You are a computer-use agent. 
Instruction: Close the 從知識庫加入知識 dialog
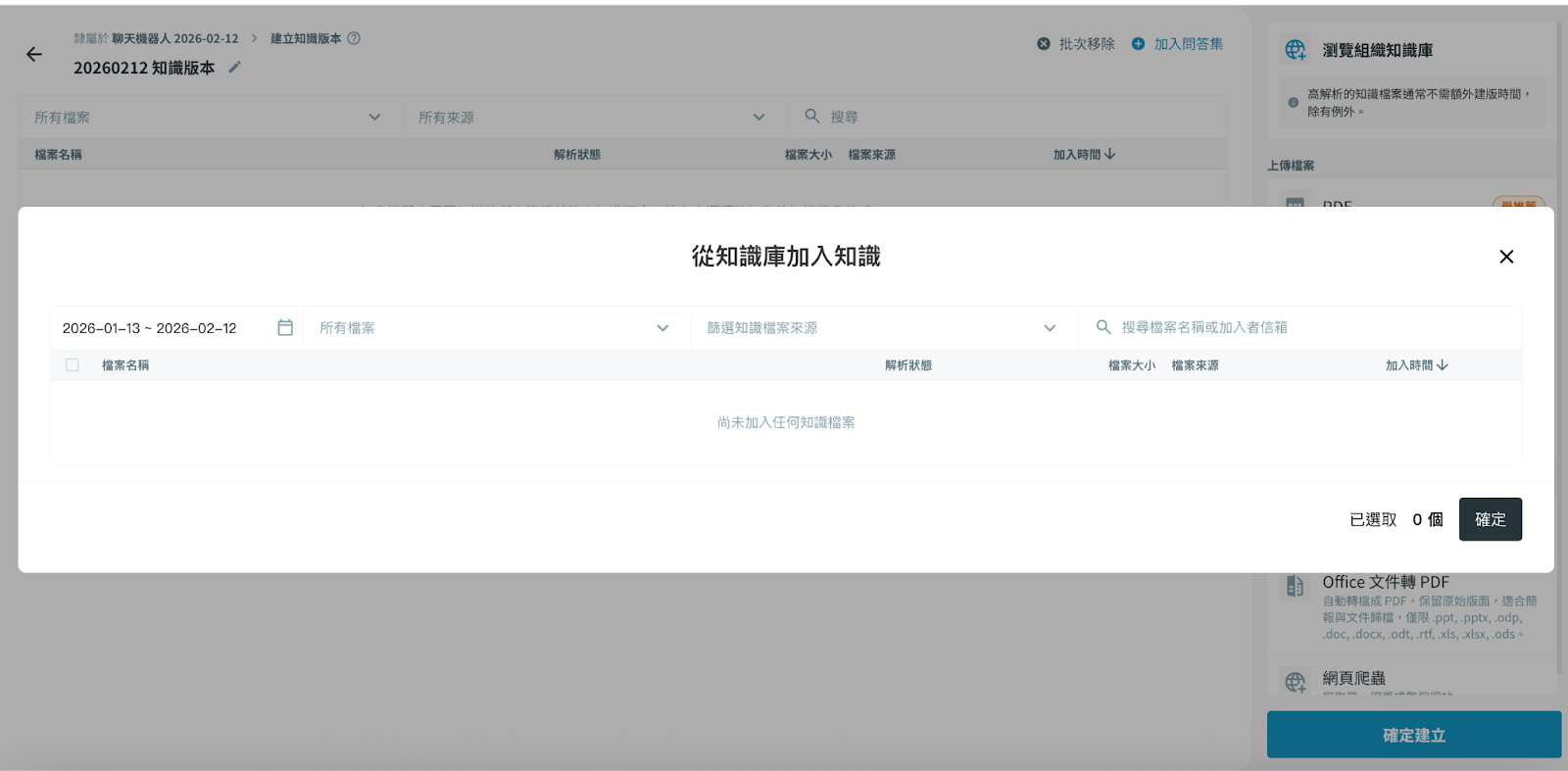pos(1506,257)
